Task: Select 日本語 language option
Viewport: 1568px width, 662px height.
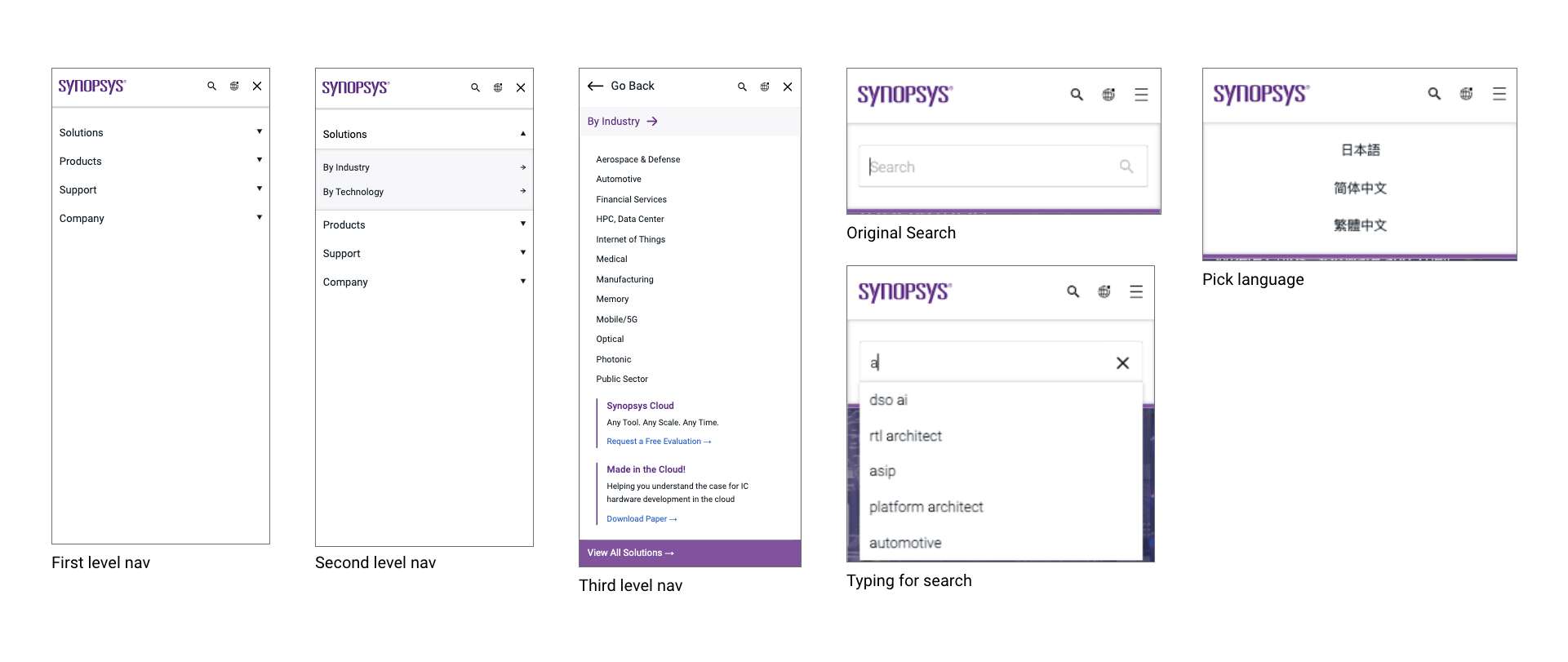Action: (1360, 150)
